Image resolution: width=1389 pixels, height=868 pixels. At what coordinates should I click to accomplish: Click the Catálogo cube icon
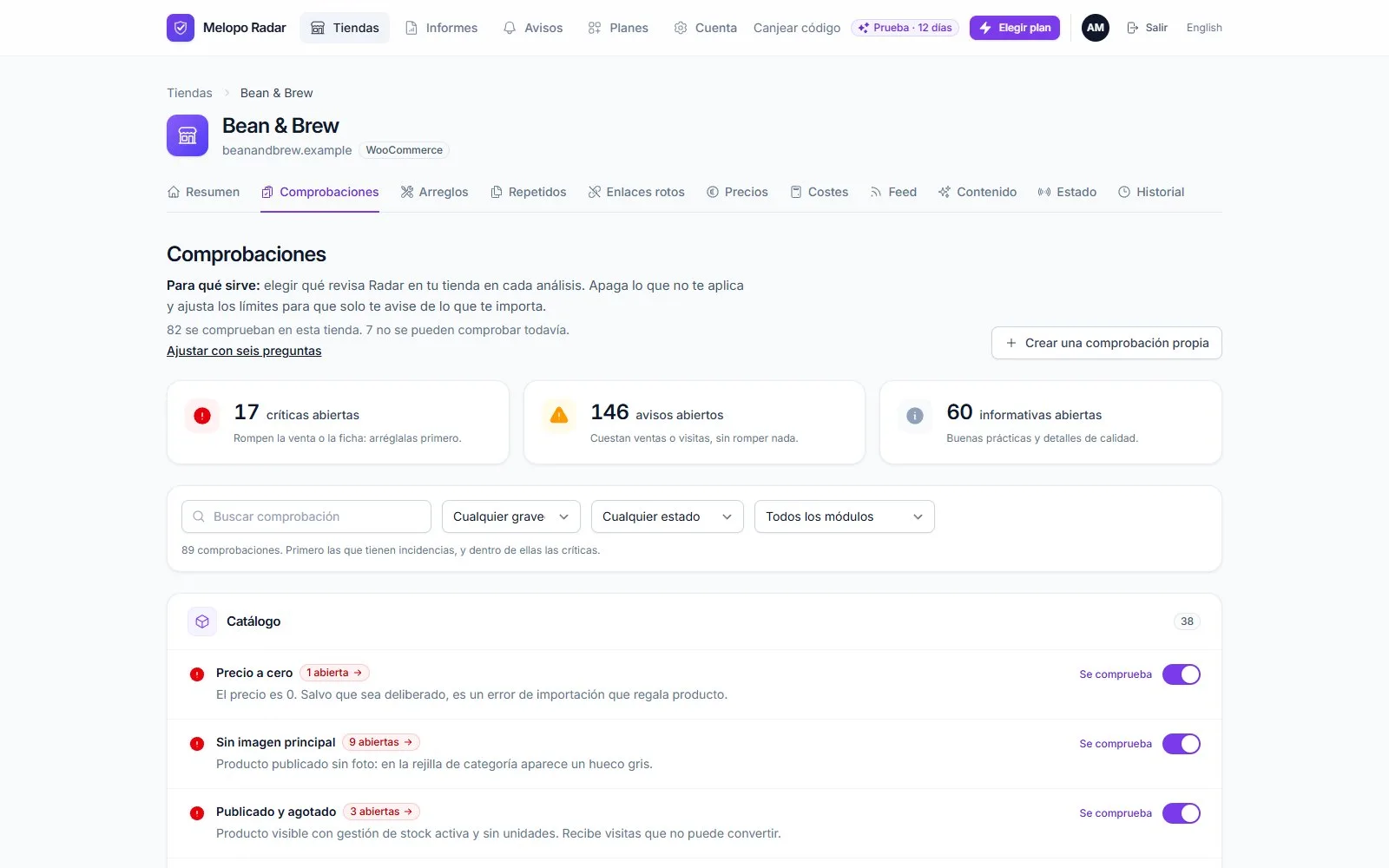tap(202, 621)
